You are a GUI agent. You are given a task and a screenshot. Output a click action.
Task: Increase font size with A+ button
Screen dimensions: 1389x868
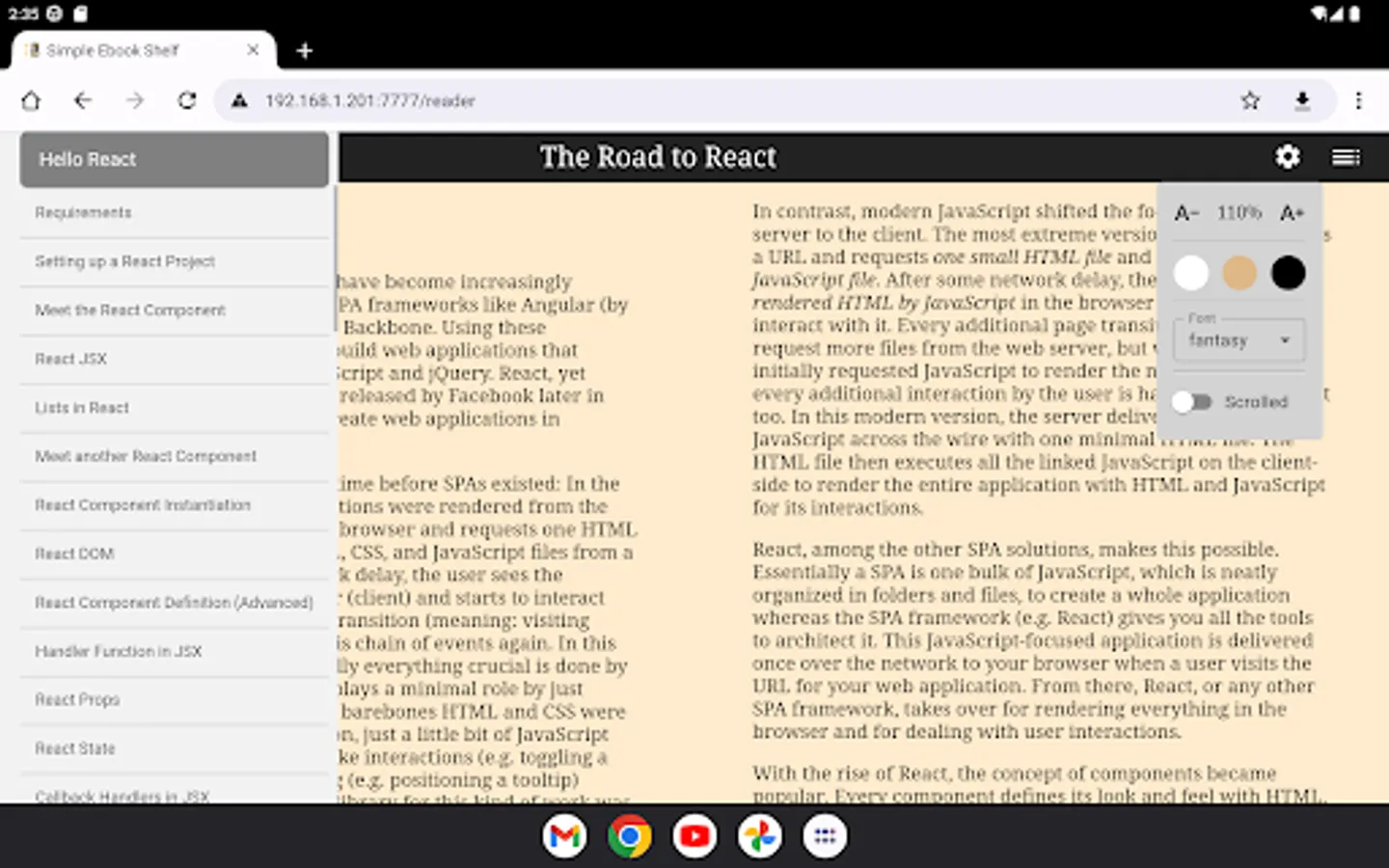point(1293,213)
